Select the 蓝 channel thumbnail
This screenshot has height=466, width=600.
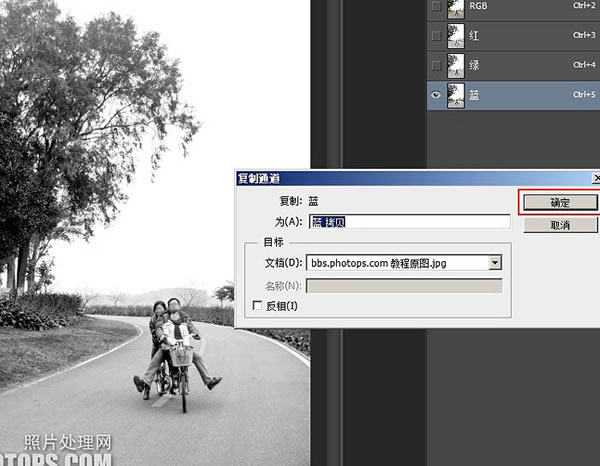click(x=456, y=96)
